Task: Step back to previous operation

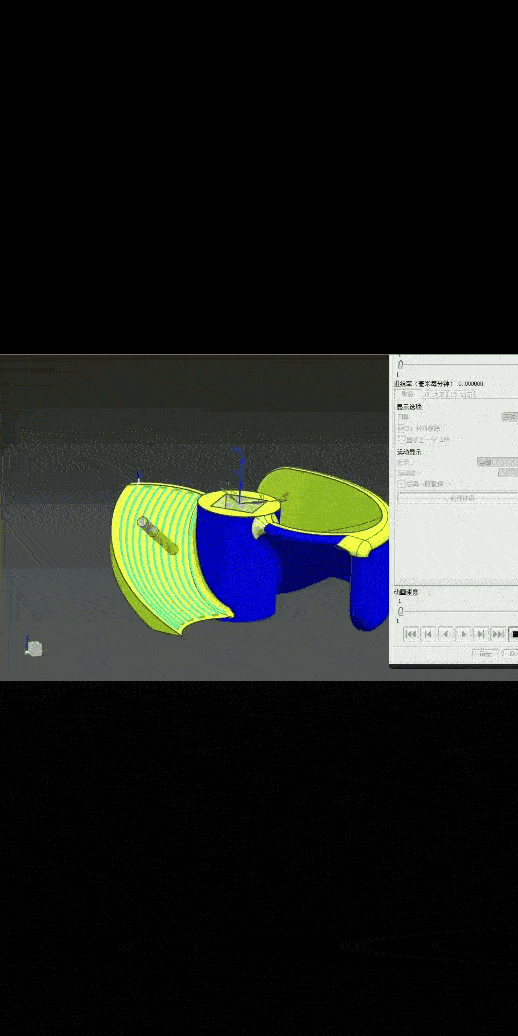Action: tap(428, 634)
